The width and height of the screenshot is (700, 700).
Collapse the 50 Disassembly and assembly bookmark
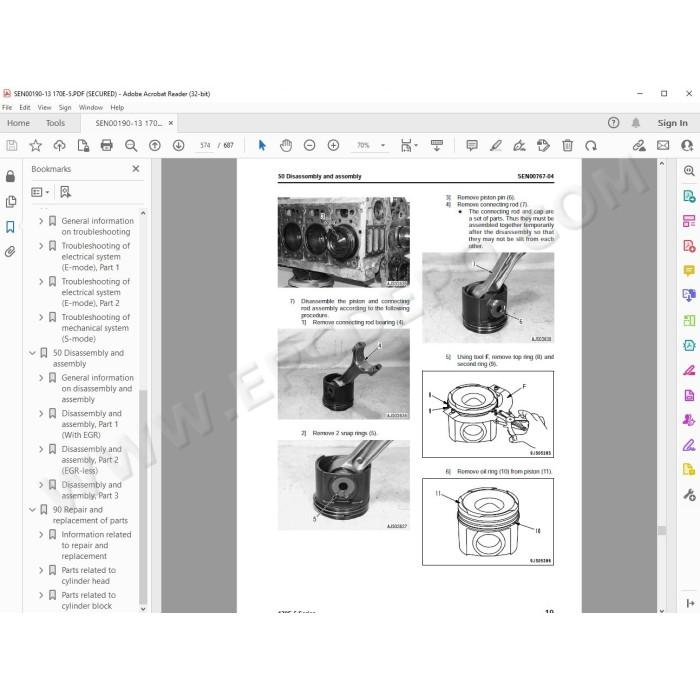[32, 353]
